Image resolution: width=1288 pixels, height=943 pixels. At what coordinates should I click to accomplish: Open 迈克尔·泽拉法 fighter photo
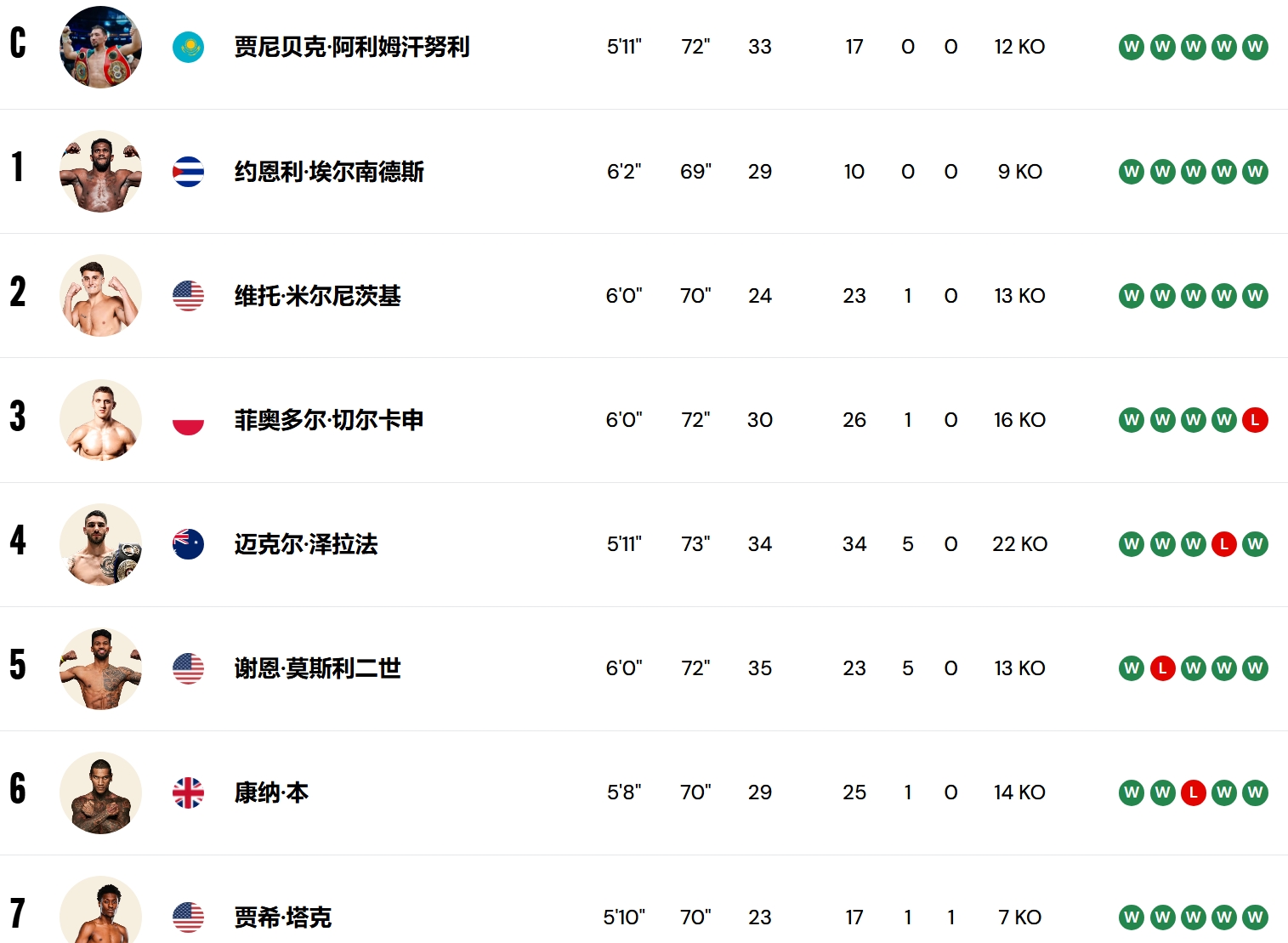click(100, 544)
